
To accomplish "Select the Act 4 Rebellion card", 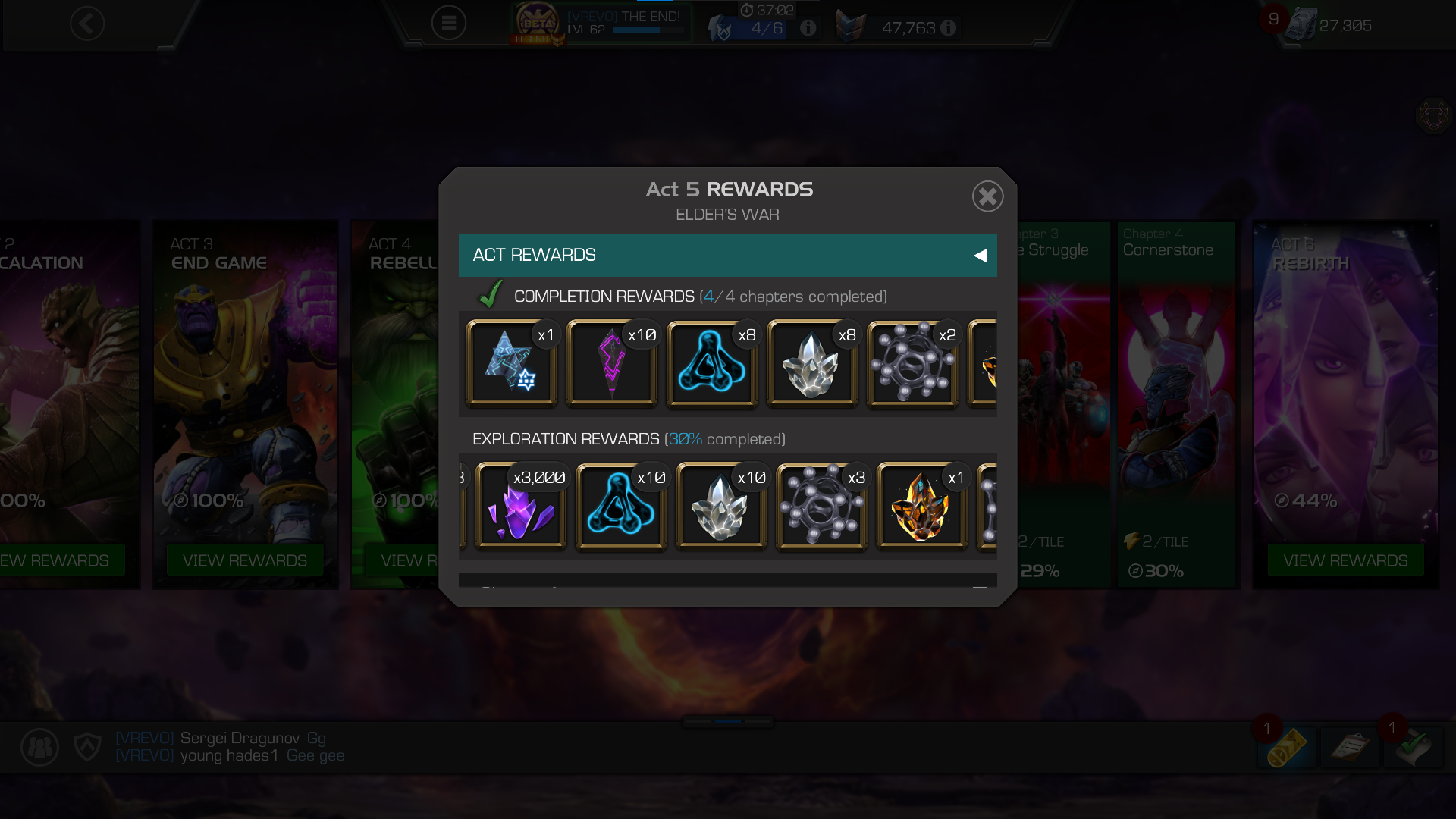I will (394, 404).
